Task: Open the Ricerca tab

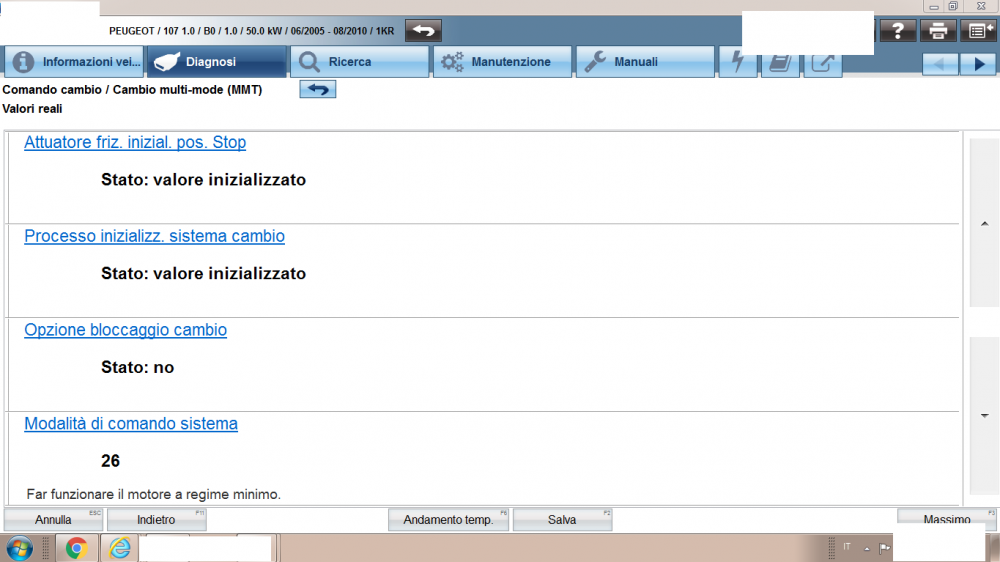Action: 359,62
